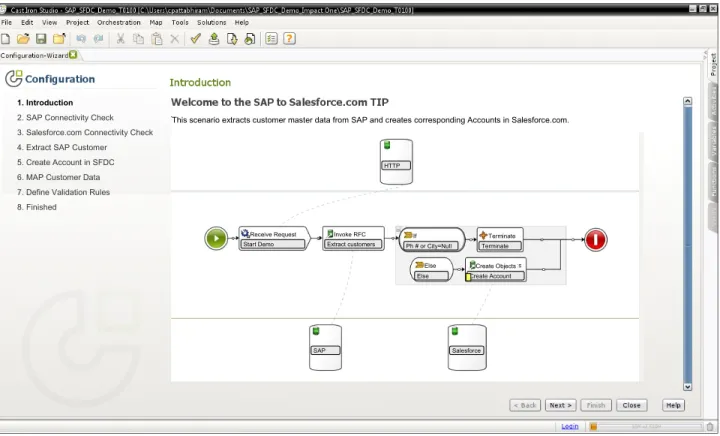Validate orchestration with the checkmark icon

pyautogui.click(x=196, y=39)
